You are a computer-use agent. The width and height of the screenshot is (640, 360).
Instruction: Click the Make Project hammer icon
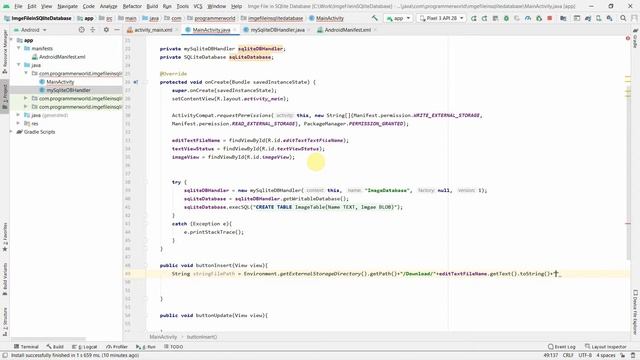[375, 18]
